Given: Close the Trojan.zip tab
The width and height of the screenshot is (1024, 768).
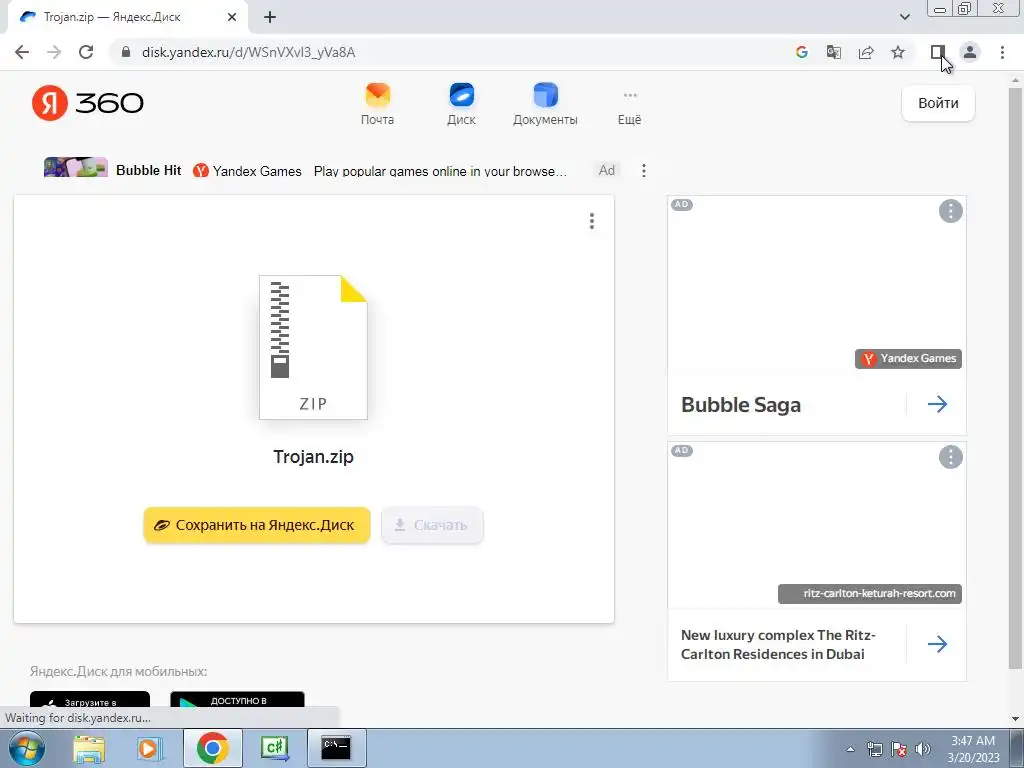Looking at the screenshot, I should pos(232,17).
